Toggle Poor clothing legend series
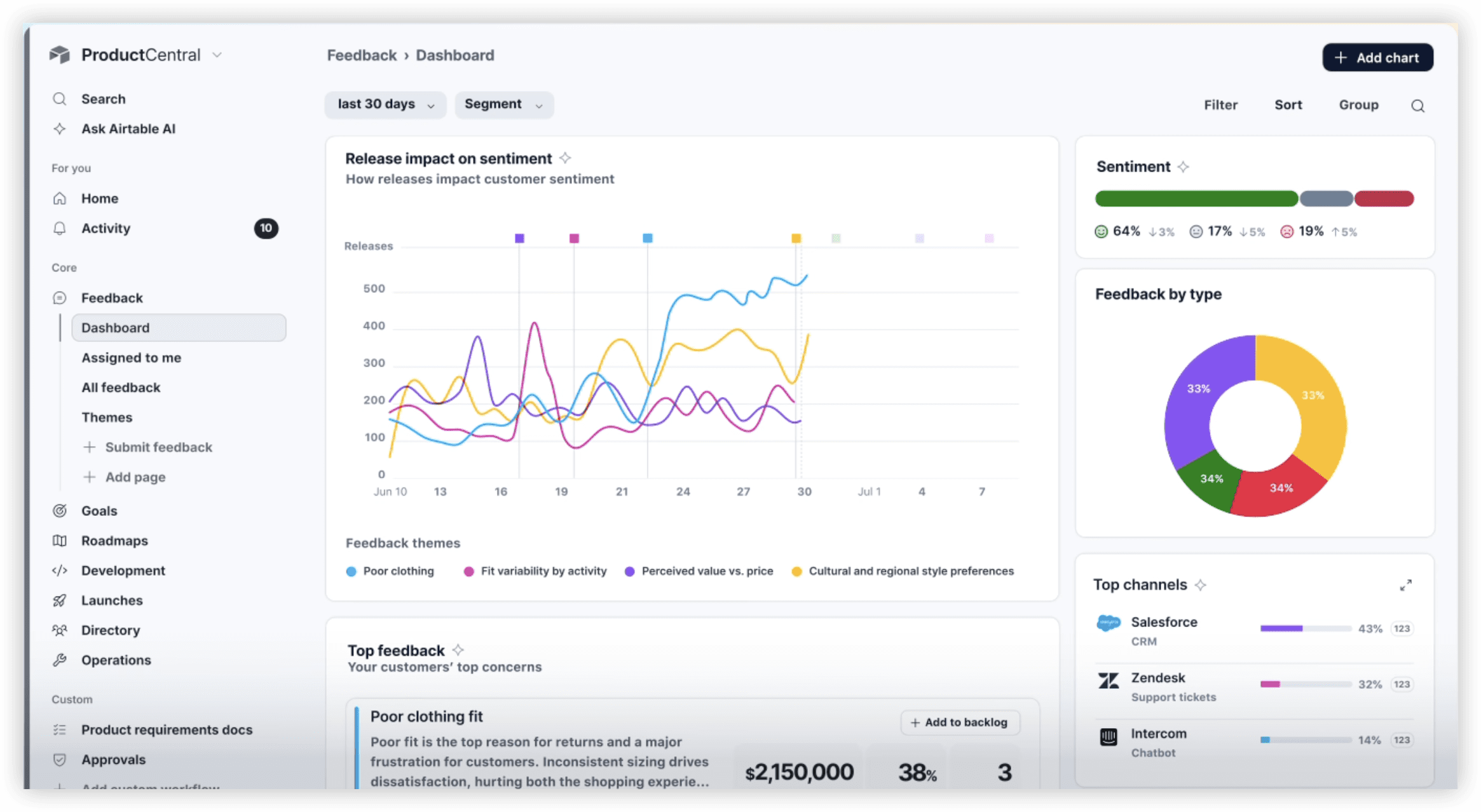The width and height of the screenshot is (1481, 812). click(390, 571)
